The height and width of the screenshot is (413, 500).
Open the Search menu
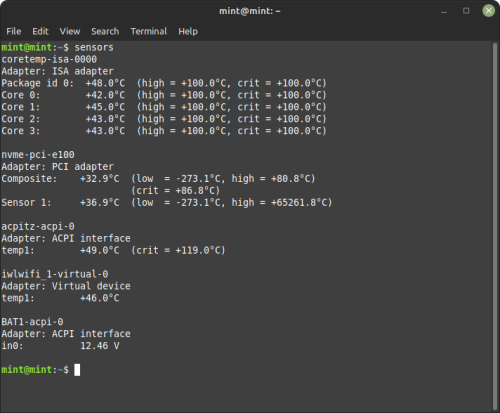[x=105, y=31]
